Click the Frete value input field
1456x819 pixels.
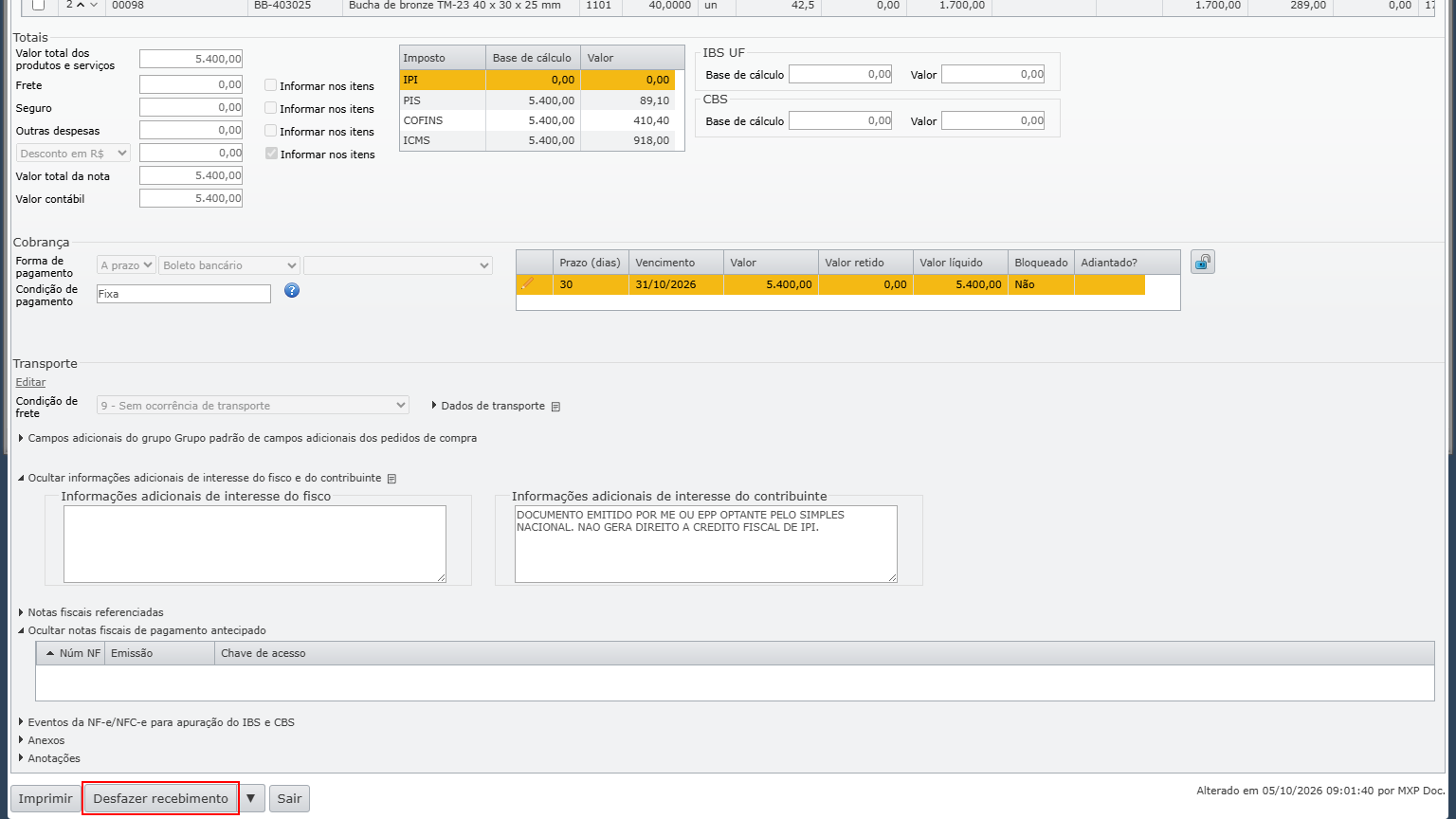[x=191, y=84]
